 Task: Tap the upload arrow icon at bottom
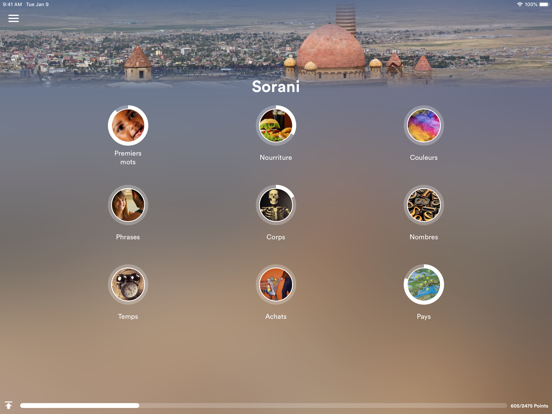pyautogui.click(x=8, y=405)
